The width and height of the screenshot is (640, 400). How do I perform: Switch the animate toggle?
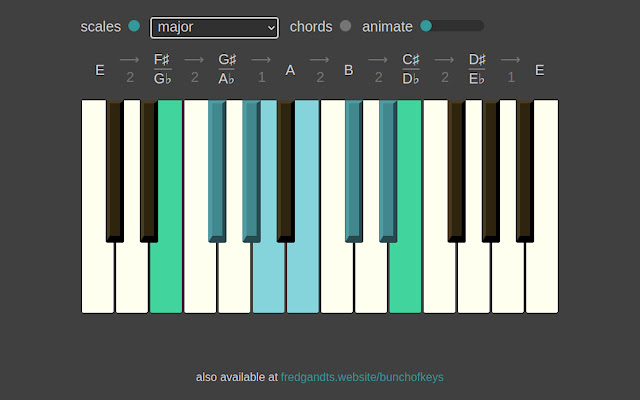pos(427,26)
